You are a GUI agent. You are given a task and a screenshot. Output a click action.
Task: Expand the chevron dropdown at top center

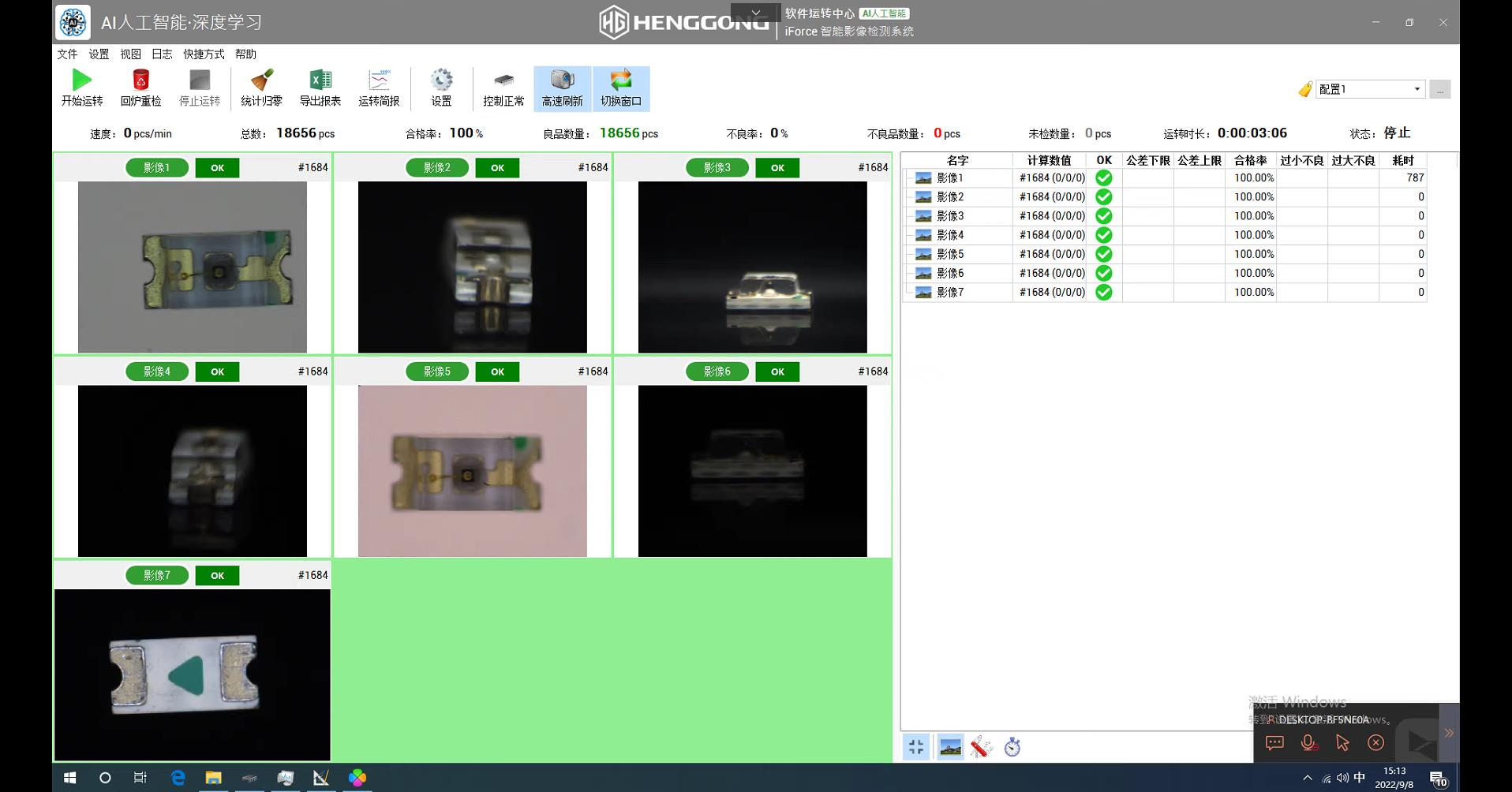click(x=755, y=13)
